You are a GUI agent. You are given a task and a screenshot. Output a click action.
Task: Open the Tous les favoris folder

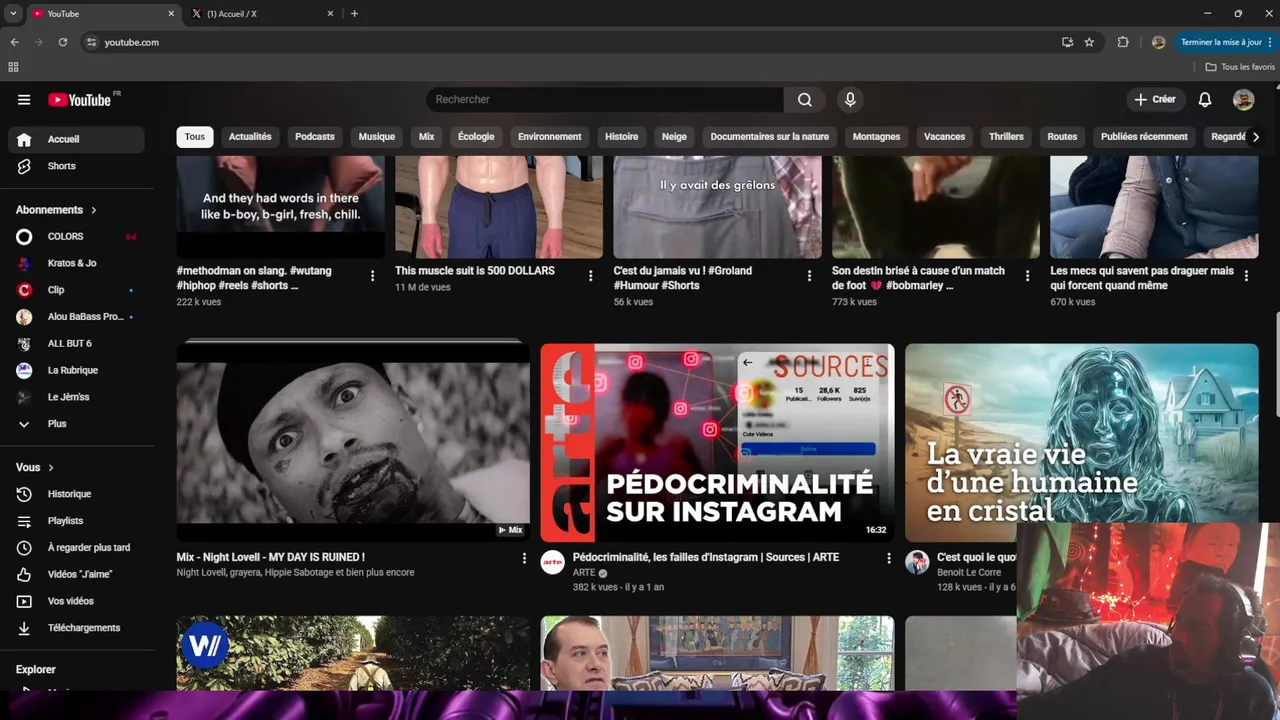[1240, 67]
